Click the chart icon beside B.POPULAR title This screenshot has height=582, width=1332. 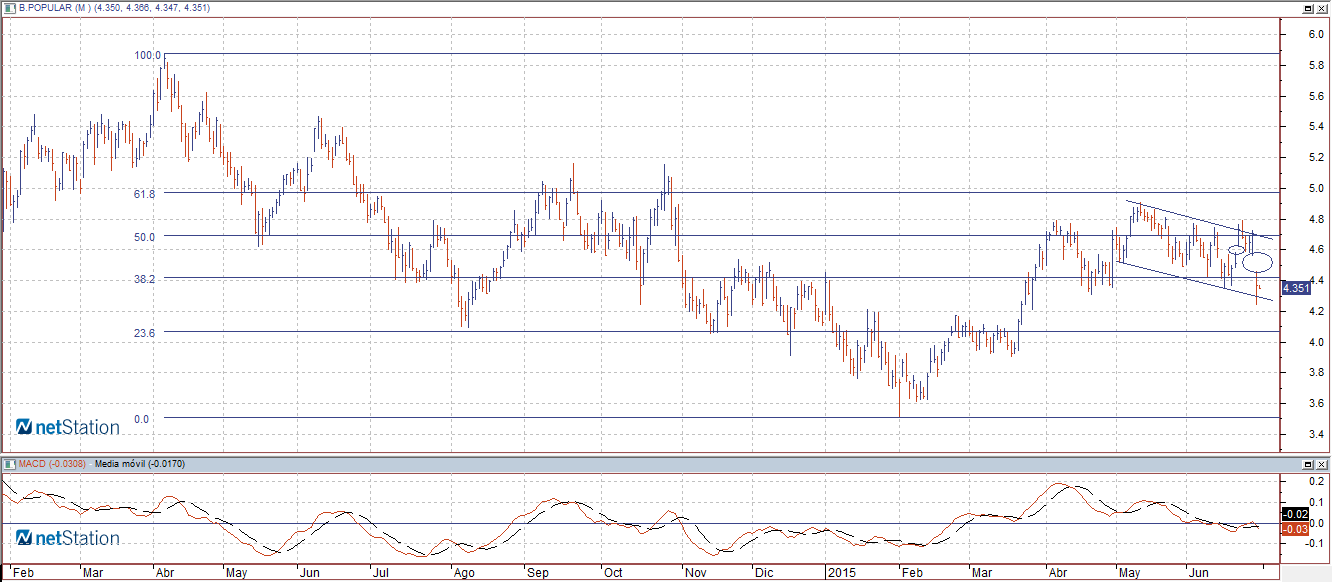coord(9,7)
